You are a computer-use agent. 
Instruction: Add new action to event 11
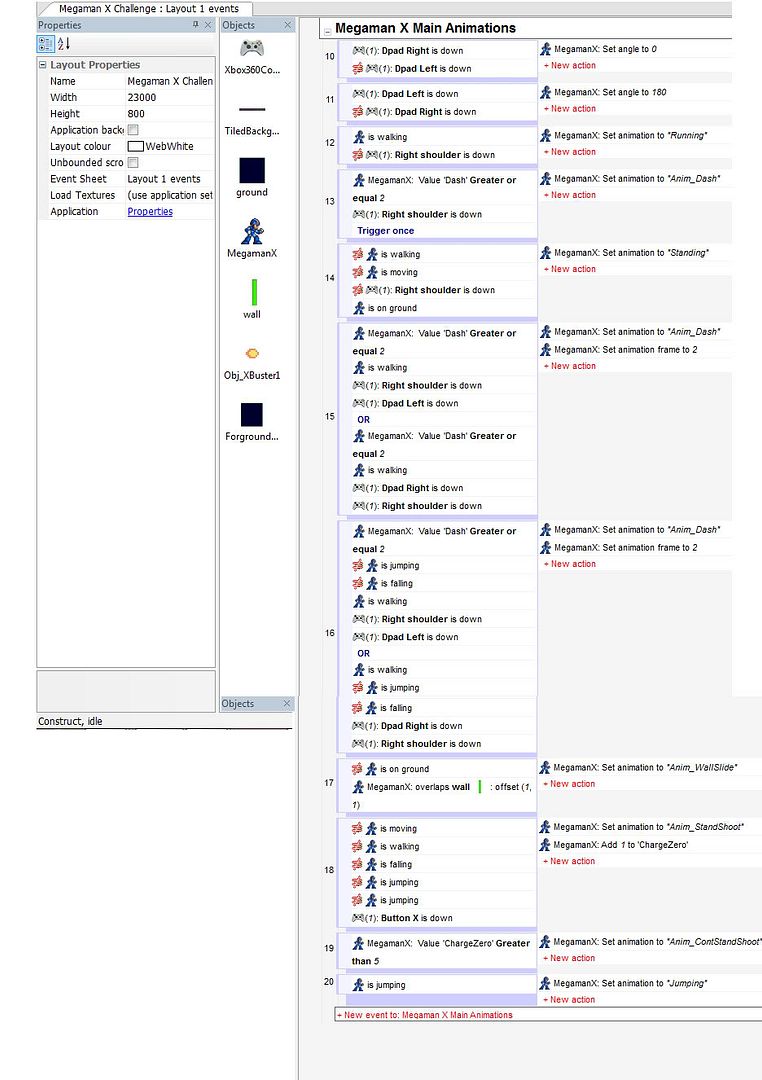click(570, 109)
